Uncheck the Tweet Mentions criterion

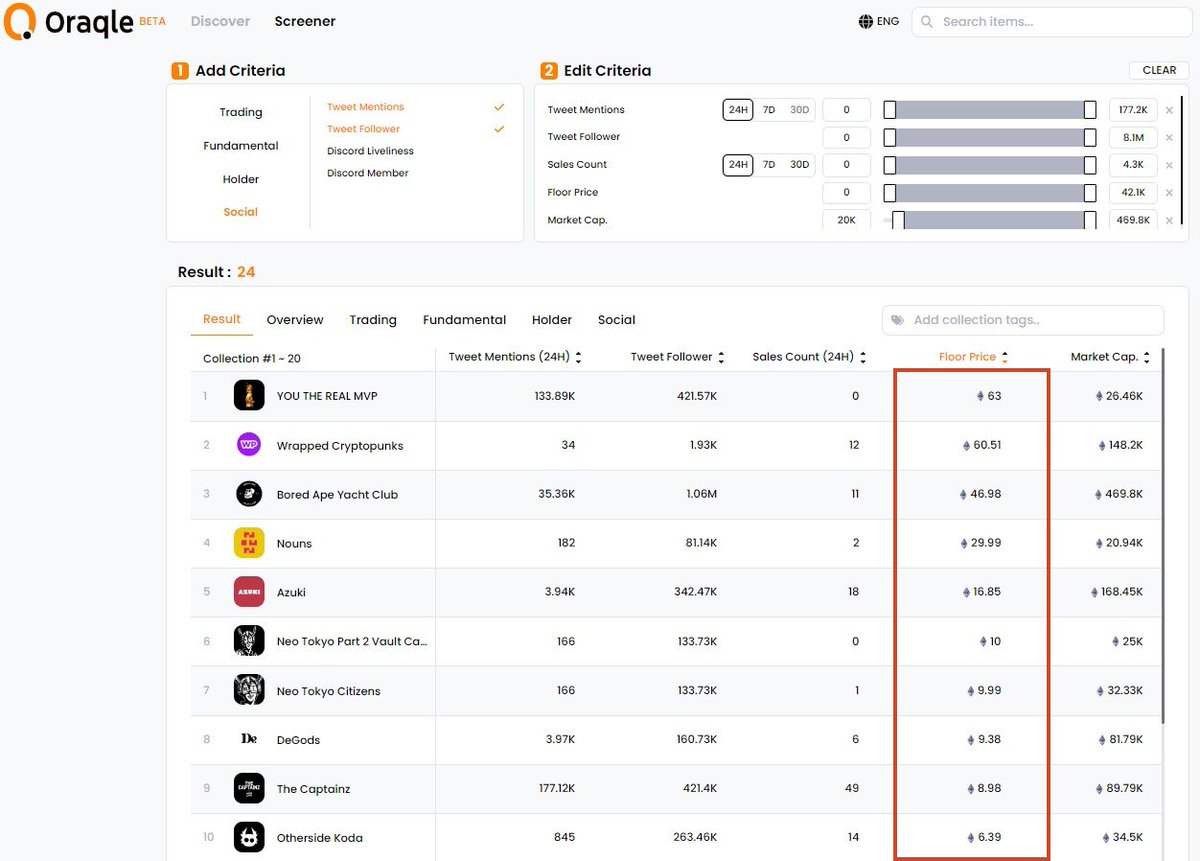click(499, 107)
